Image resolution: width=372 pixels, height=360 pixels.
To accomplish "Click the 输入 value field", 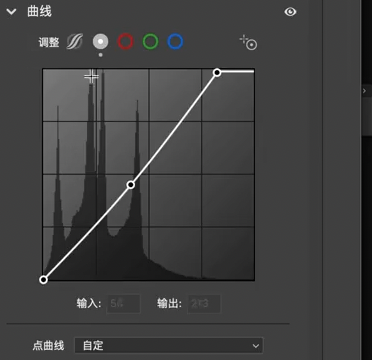I will (123, 304).
